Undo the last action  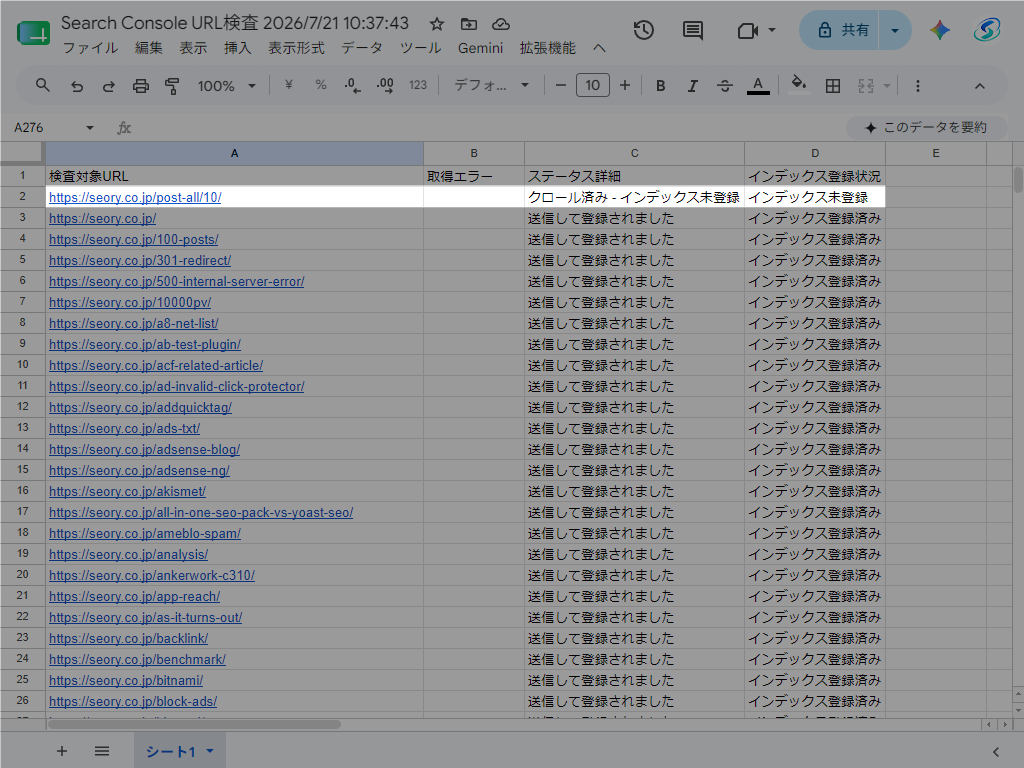[77, 86]
